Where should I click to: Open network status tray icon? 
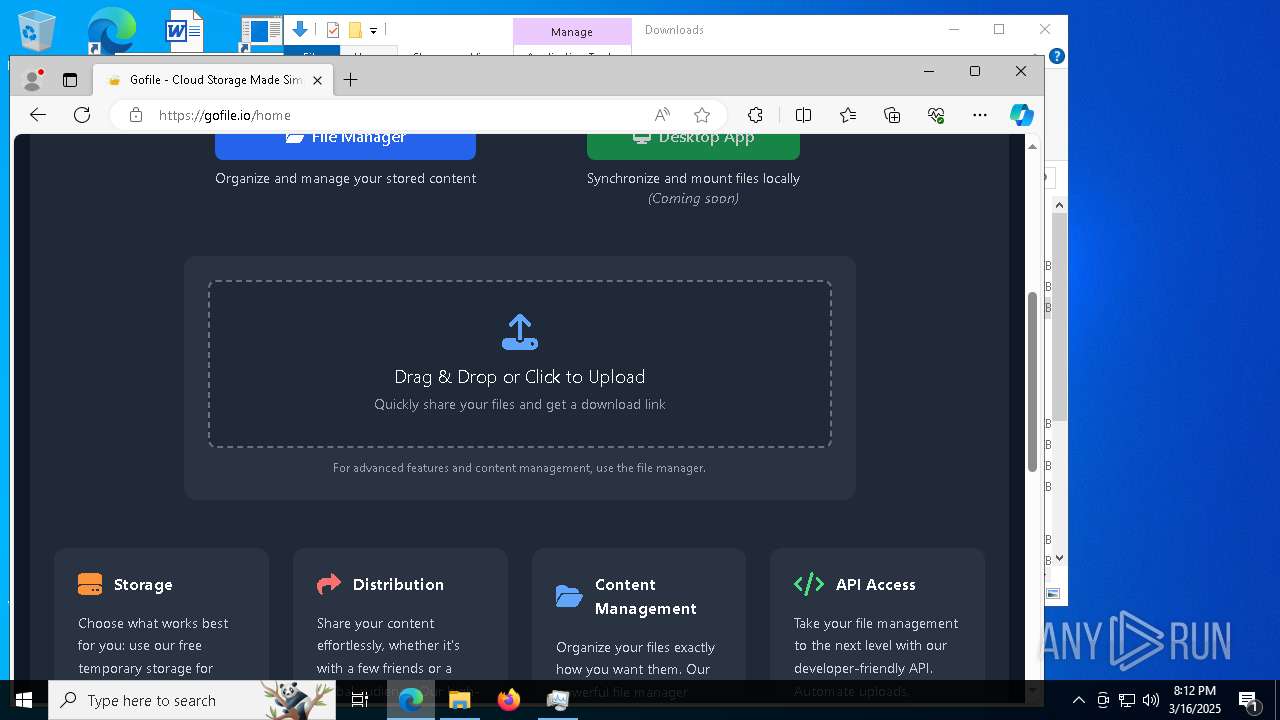click(1127, 700)
